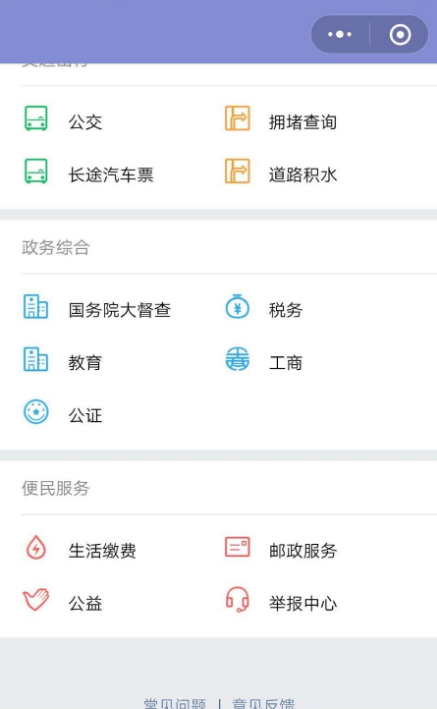Open 国务院大督查 building icon
This screenshot has height=709, width=437.
tap(36, 307)
